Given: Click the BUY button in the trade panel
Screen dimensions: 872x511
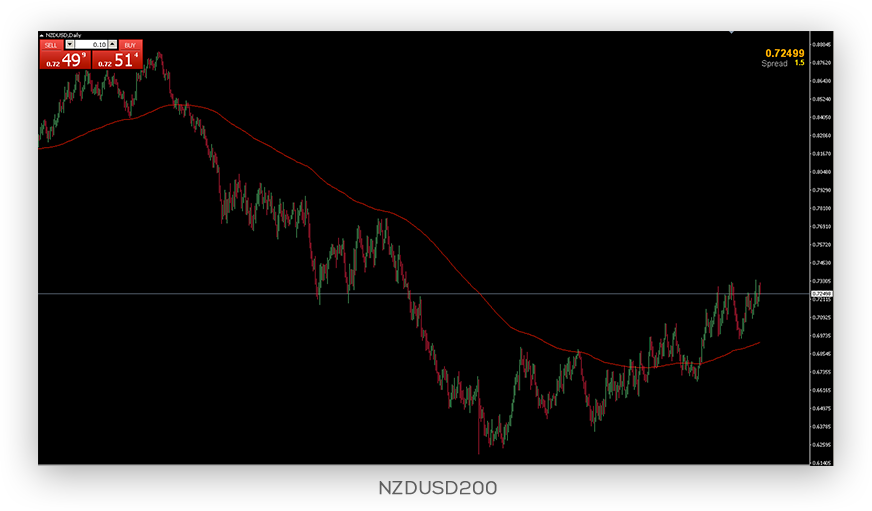Looking at the screenshot, I should [130, 45].
